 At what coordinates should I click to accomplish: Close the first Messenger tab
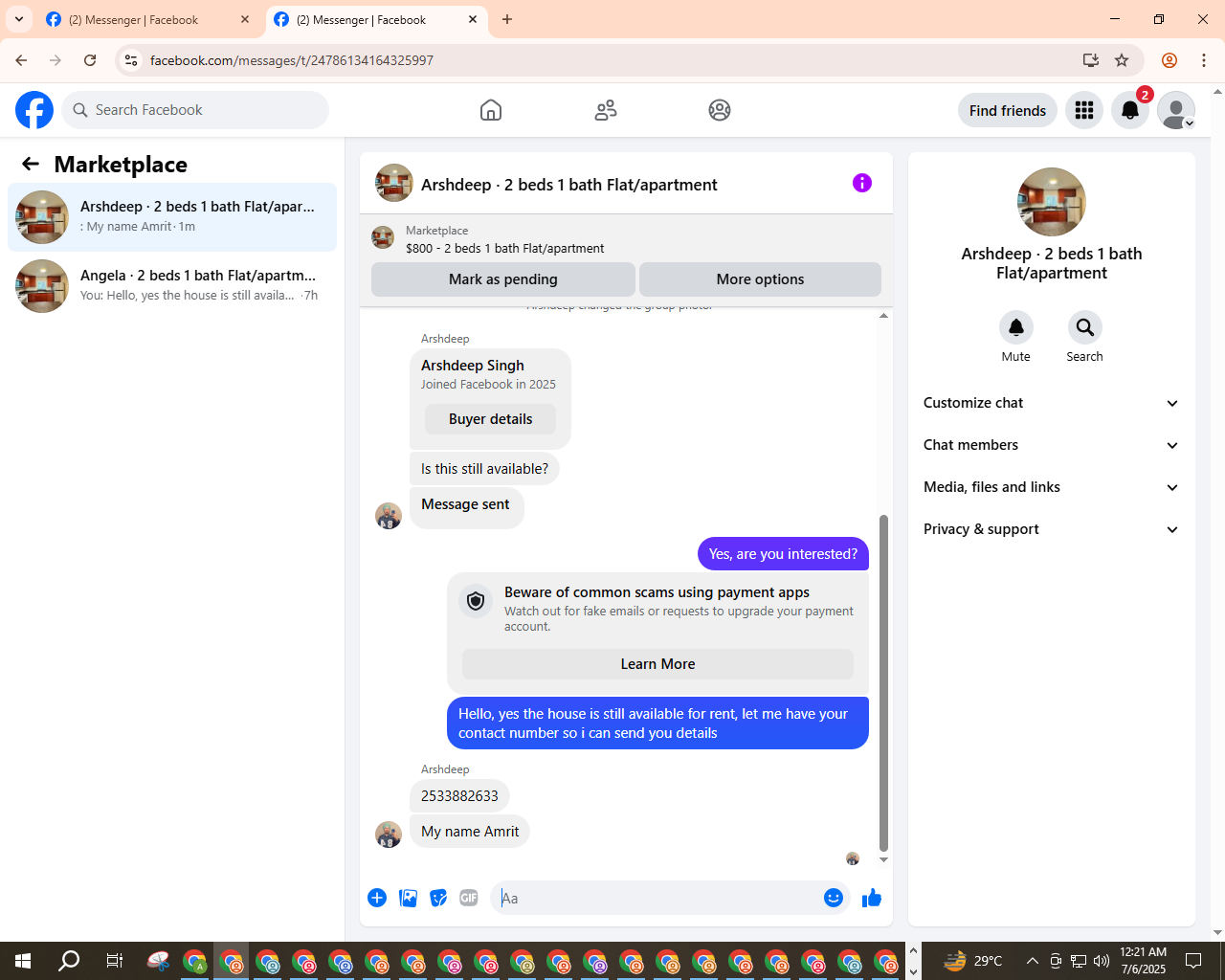click(x=245, y=19)
